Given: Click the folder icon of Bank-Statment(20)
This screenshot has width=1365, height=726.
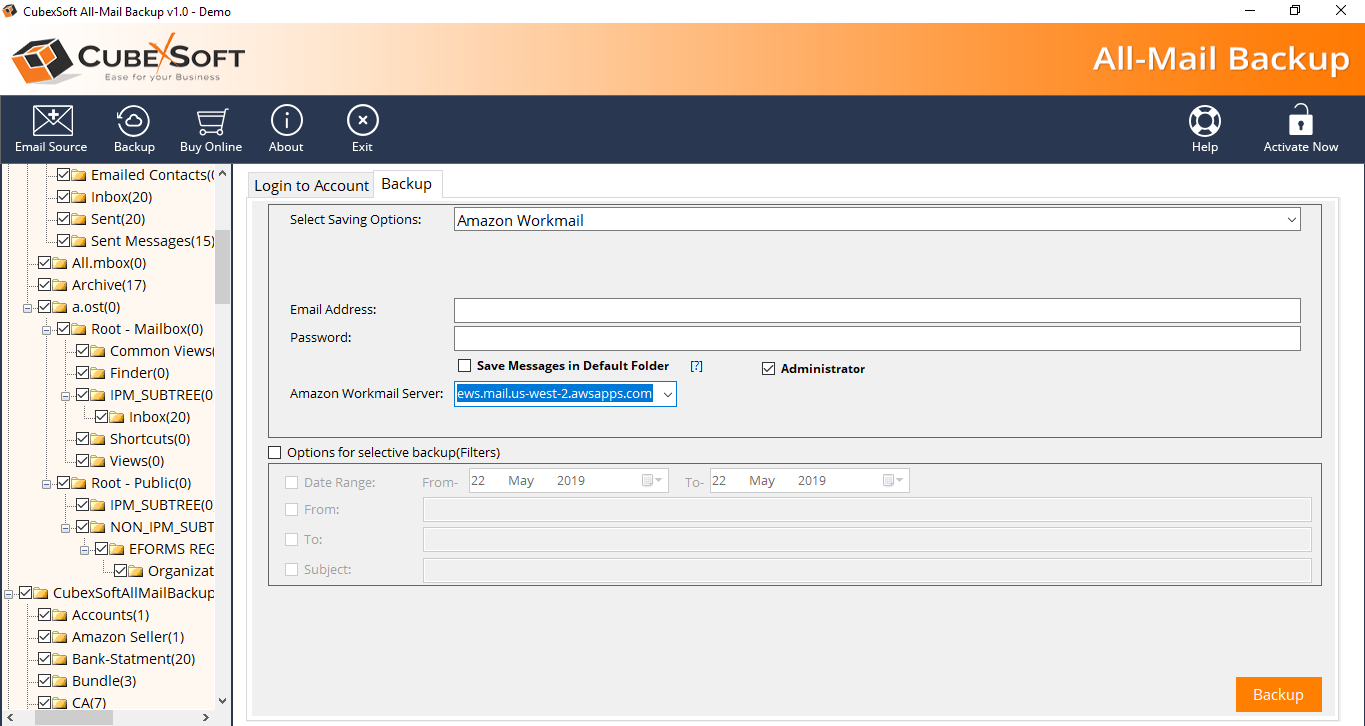Looking at the screenshot, I should 61,659.
